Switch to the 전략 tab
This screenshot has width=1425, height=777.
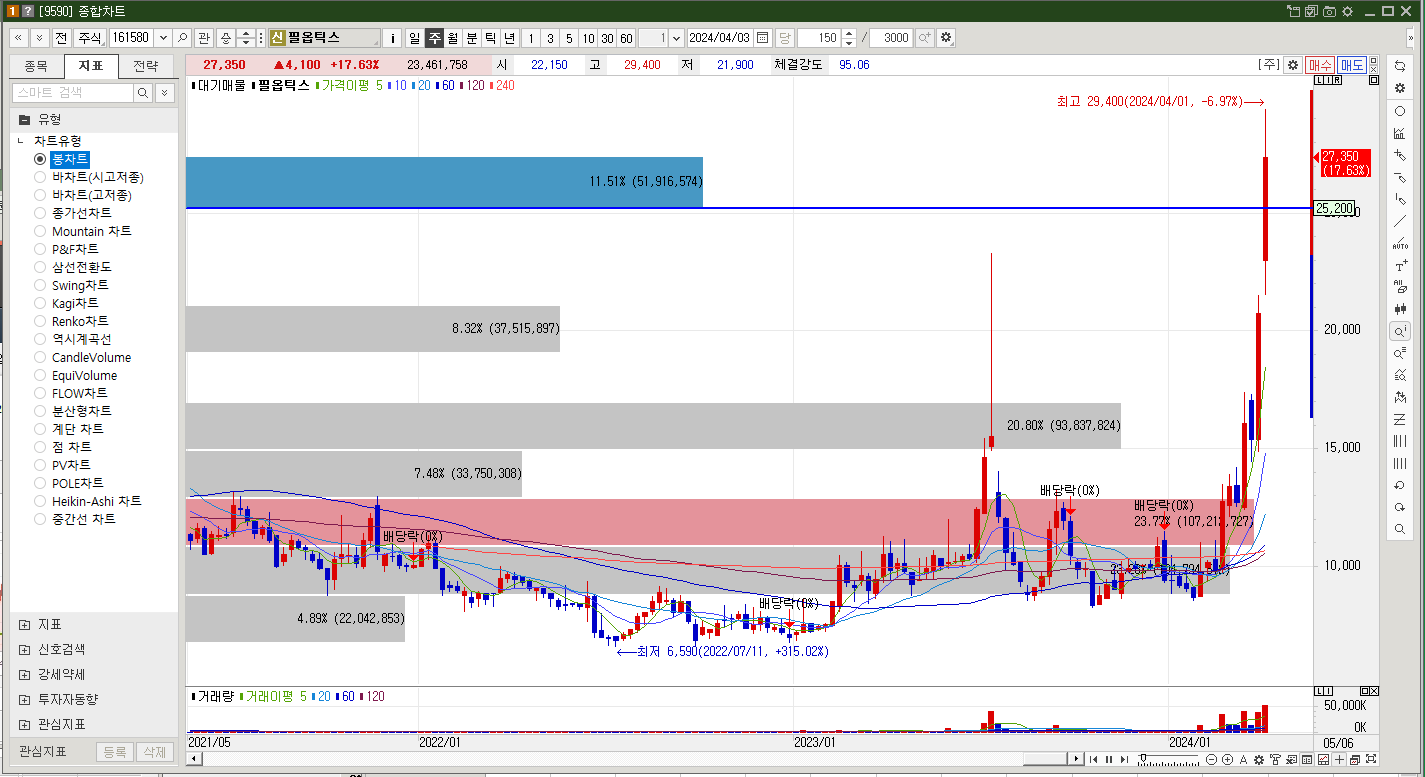pyautogui.click(x=145, y=66)
